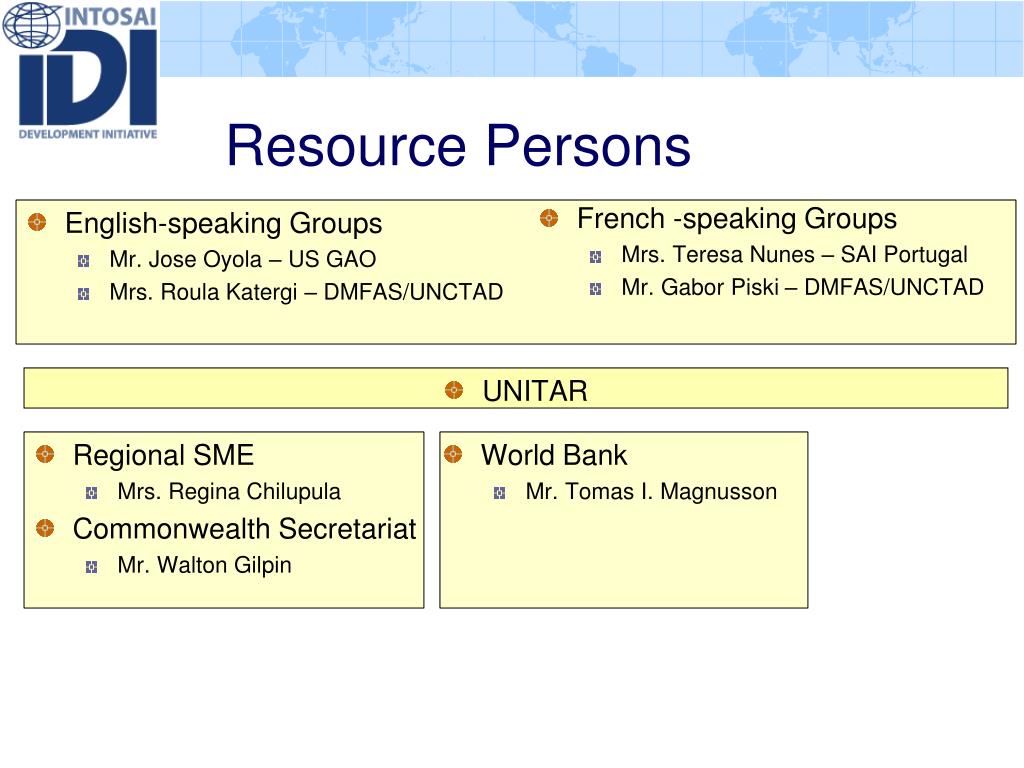This screenshot has width=1024, height=768.
Task: Select 'Mr. Jose Oyola – US GAO' line
Action: pos(243,259)
